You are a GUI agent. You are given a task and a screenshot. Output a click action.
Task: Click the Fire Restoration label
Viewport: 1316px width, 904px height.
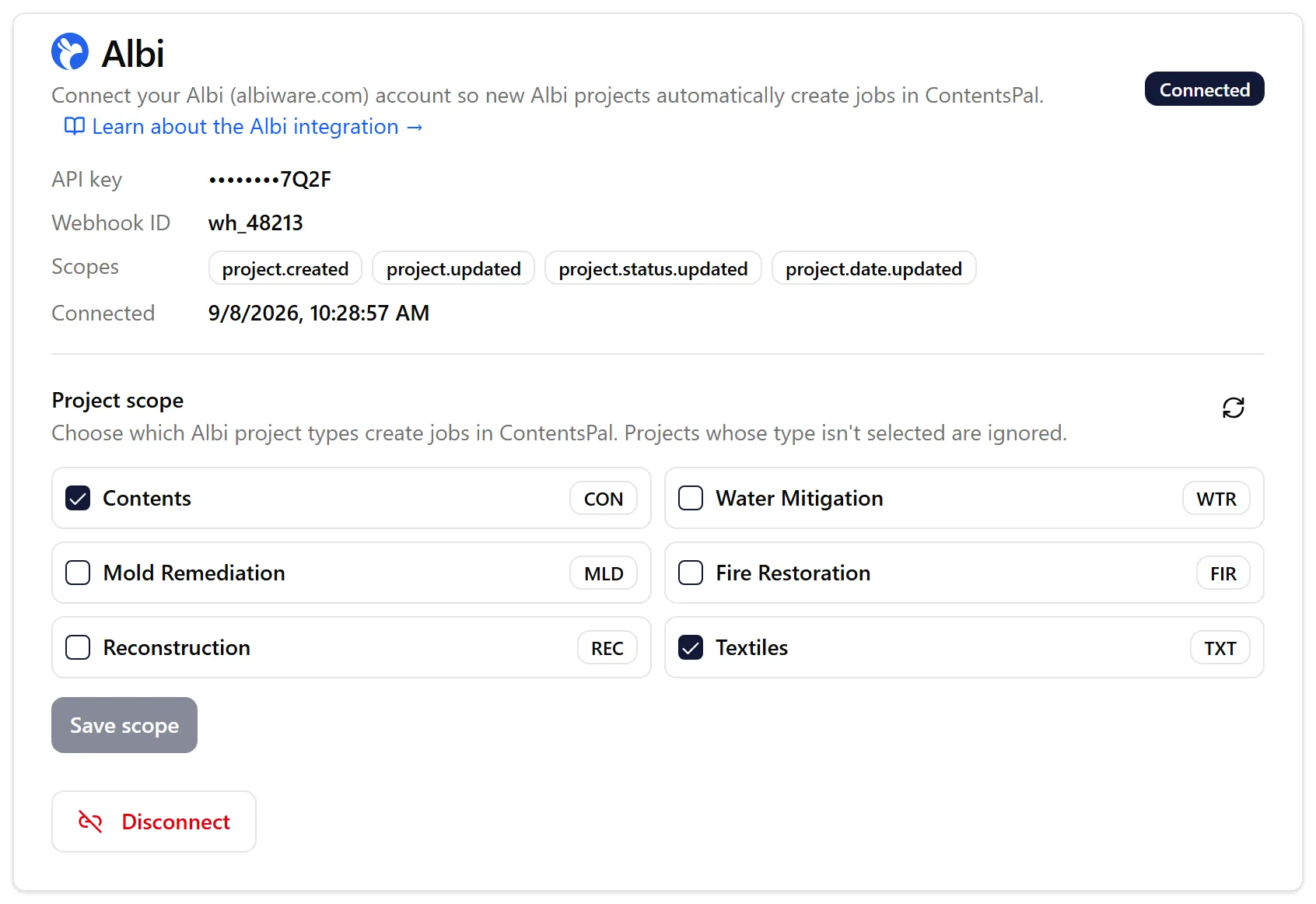(x=793, y=573)
